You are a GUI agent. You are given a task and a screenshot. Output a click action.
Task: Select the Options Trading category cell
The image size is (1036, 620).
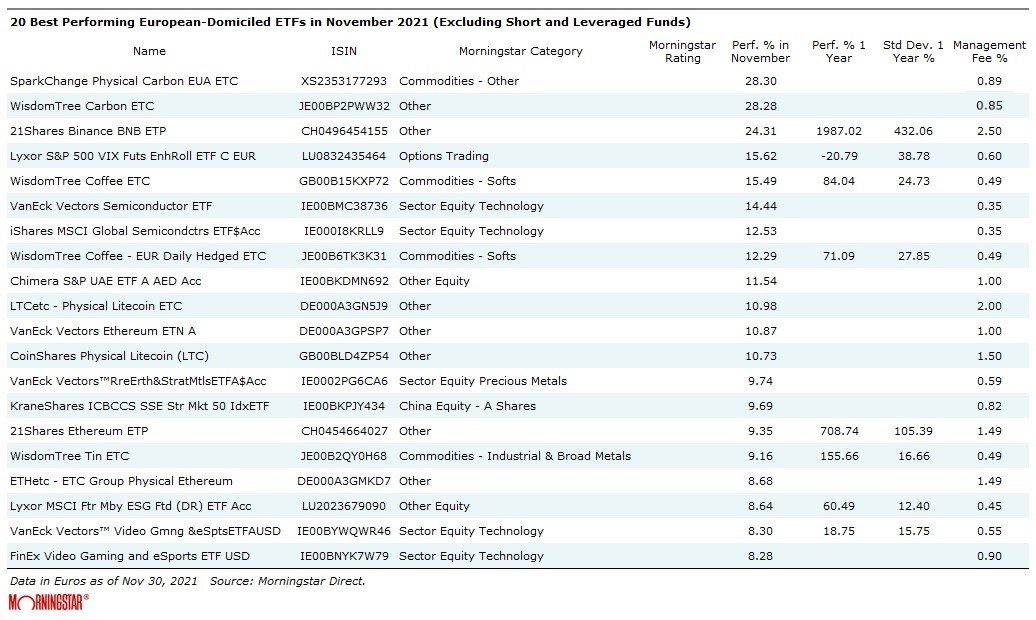[444, 156]
